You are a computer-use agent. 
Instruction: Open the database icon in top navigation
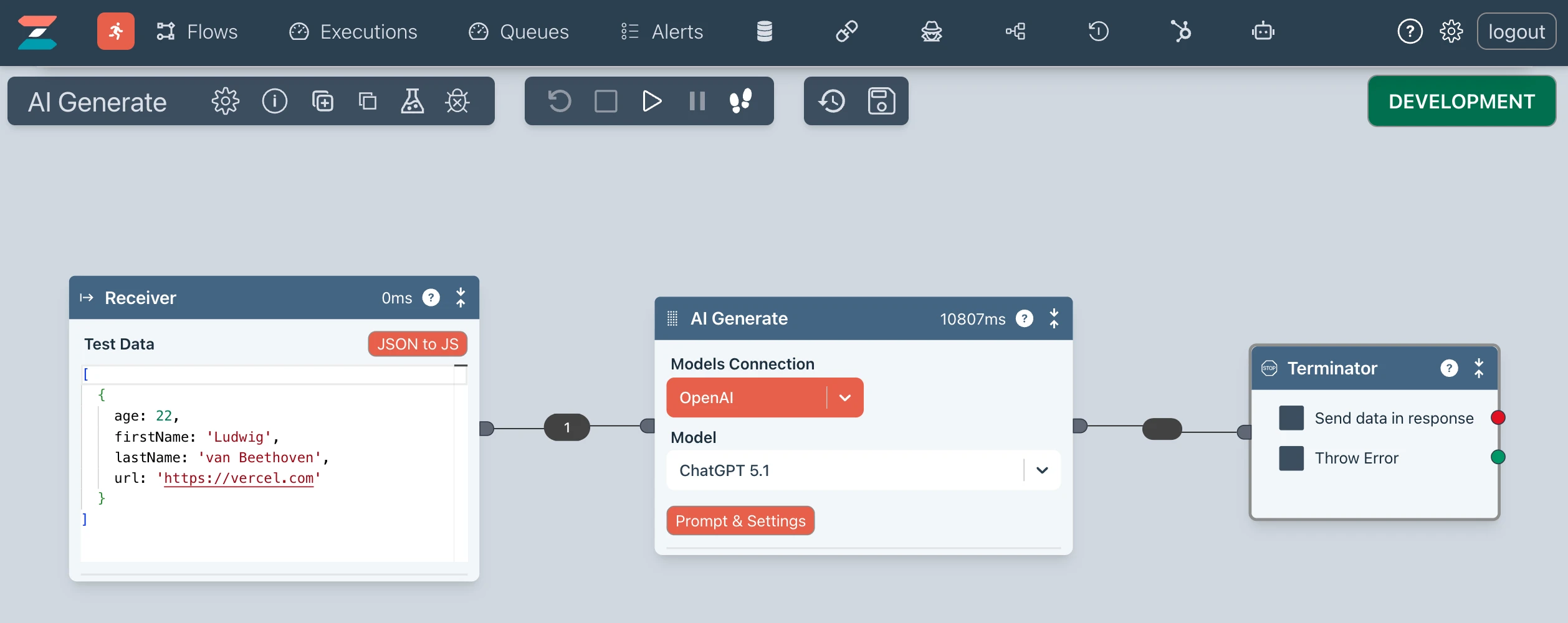(764, 31)
